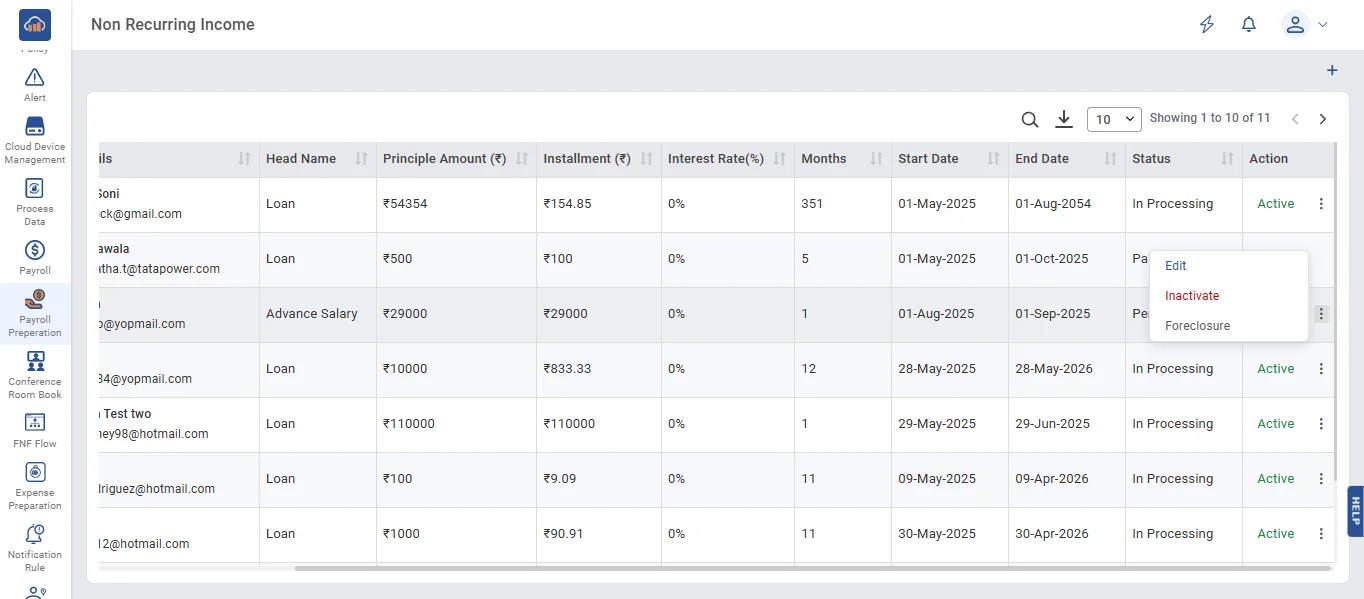Toggle Active status for ₹1000 loan row
This screenshot has width=1364, height=599.
(x=1275, y=534)
